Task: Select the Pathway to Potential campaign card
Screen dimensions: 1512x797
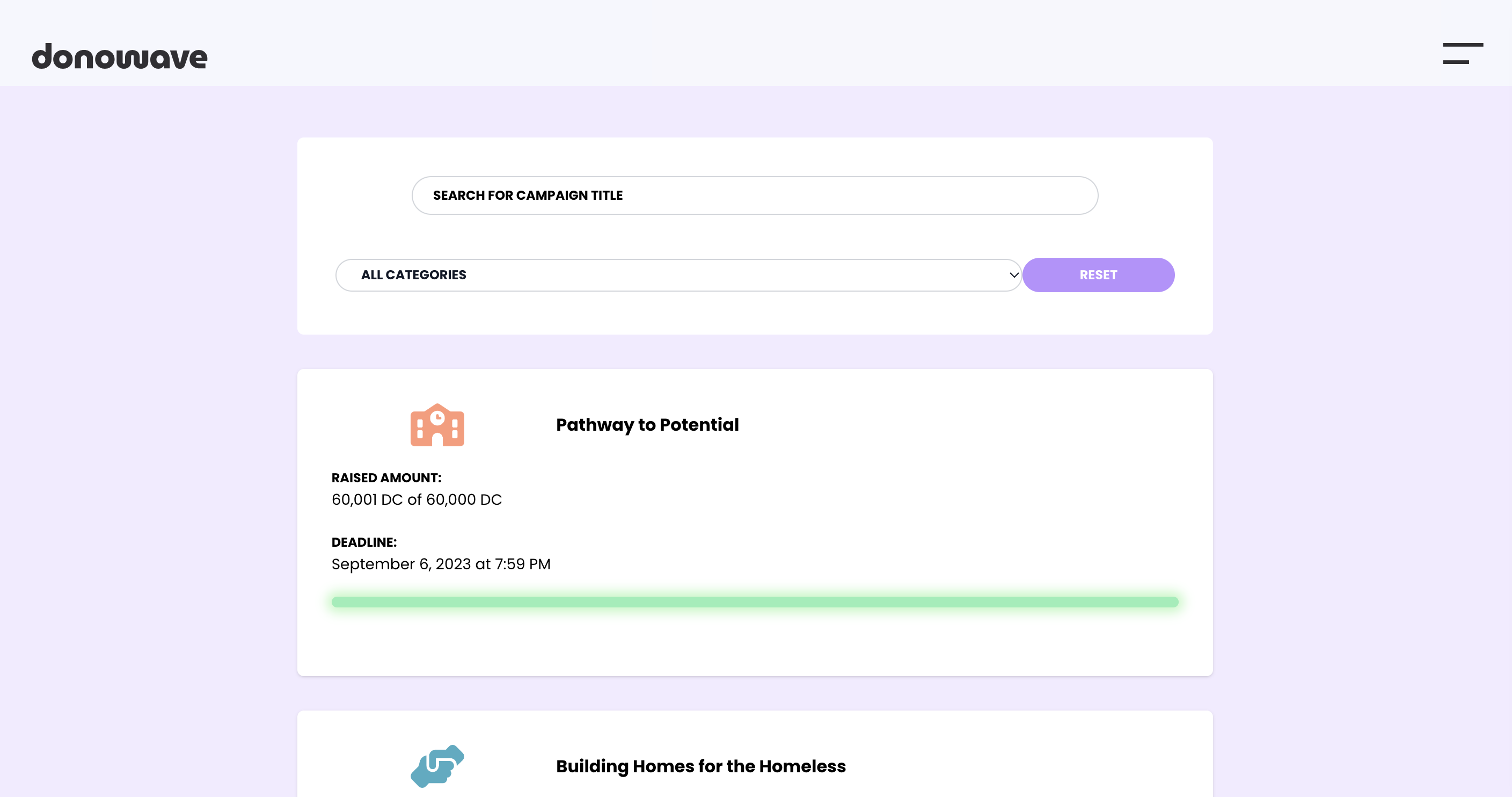Action: pos(755,522)
